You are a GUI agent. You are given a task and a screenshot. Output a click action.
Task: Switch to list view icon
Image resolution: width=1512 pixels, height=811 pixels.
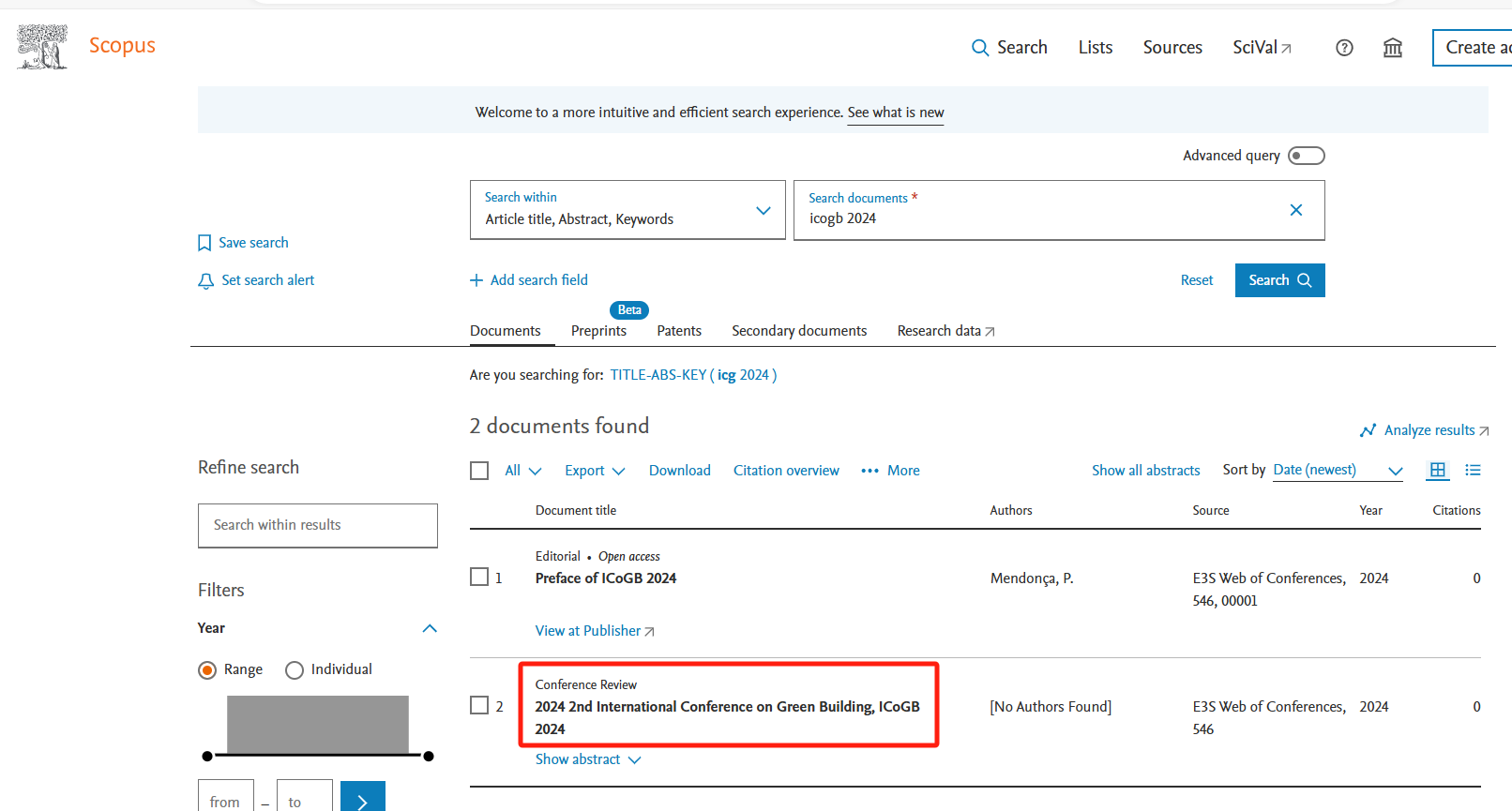(x=1473, y=471)
